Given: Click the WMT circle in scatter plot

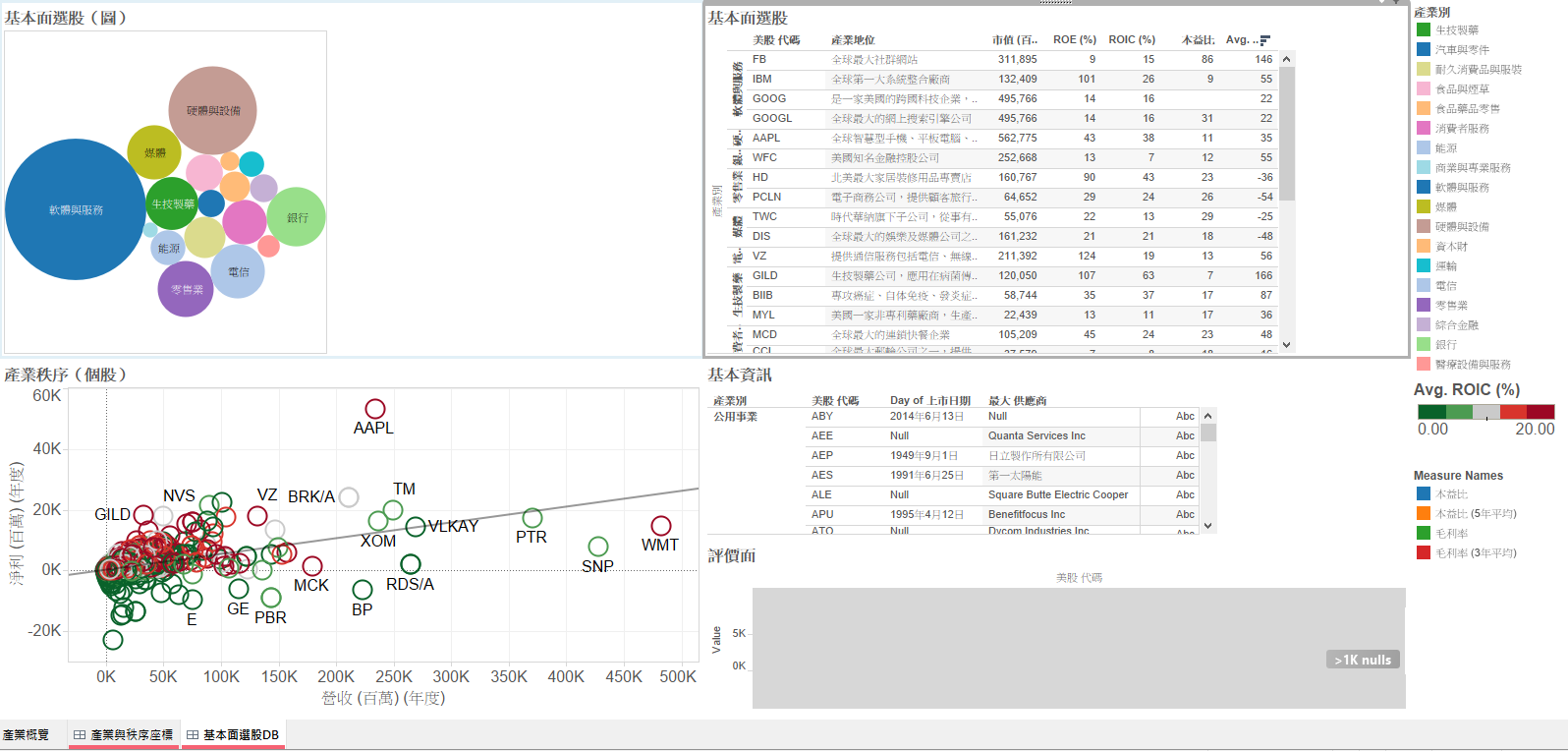Looking at the screenshot, I should (661, 527).
